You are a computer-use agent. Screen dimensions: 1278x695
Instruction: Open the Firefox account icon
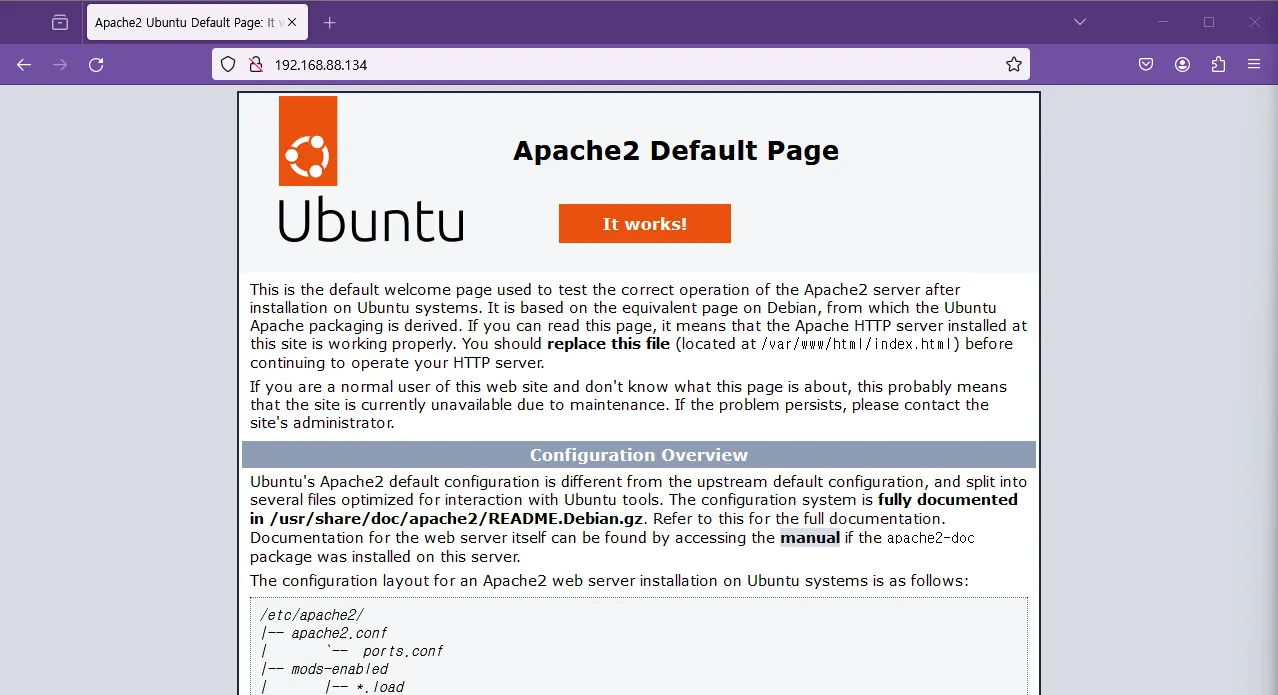click(x=1182, y=64)
